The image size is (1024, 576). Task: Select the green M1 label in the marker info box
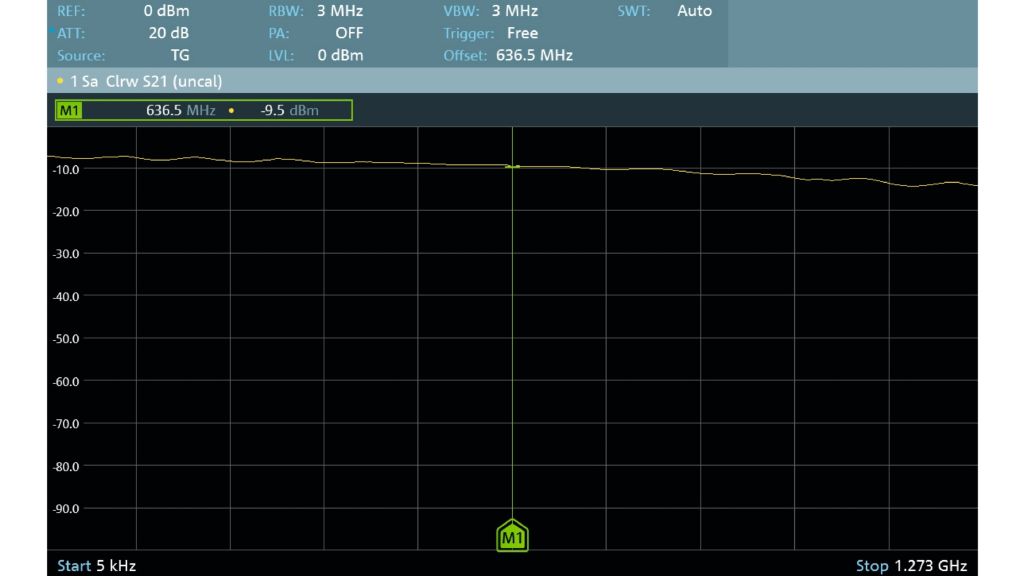click(x=67, y=110)
